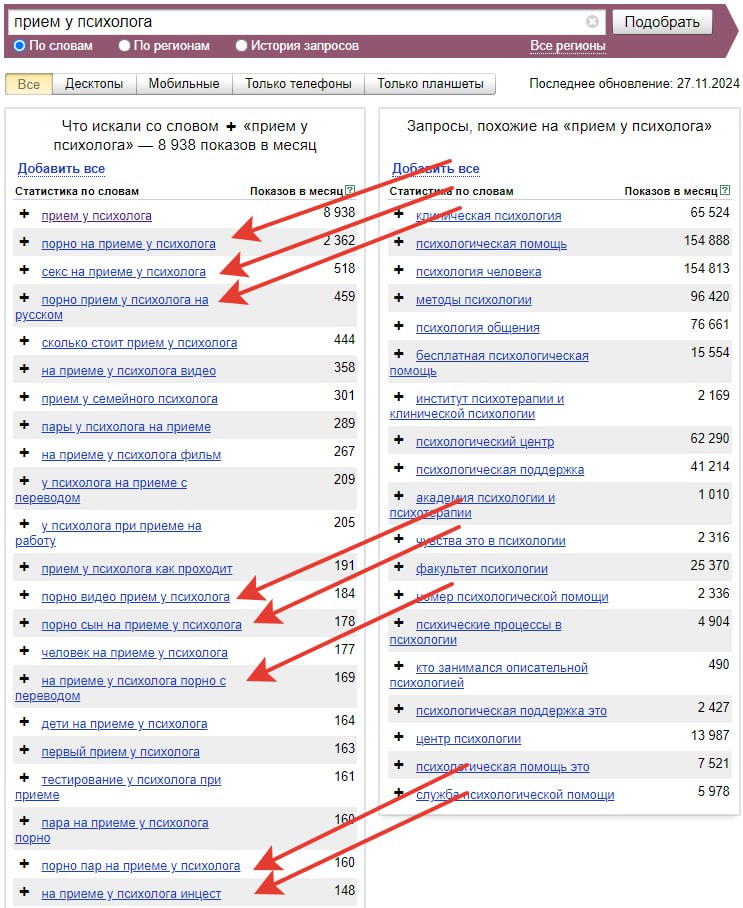Open help icon next to right 'Показов в месяц'

pos(724,190)
